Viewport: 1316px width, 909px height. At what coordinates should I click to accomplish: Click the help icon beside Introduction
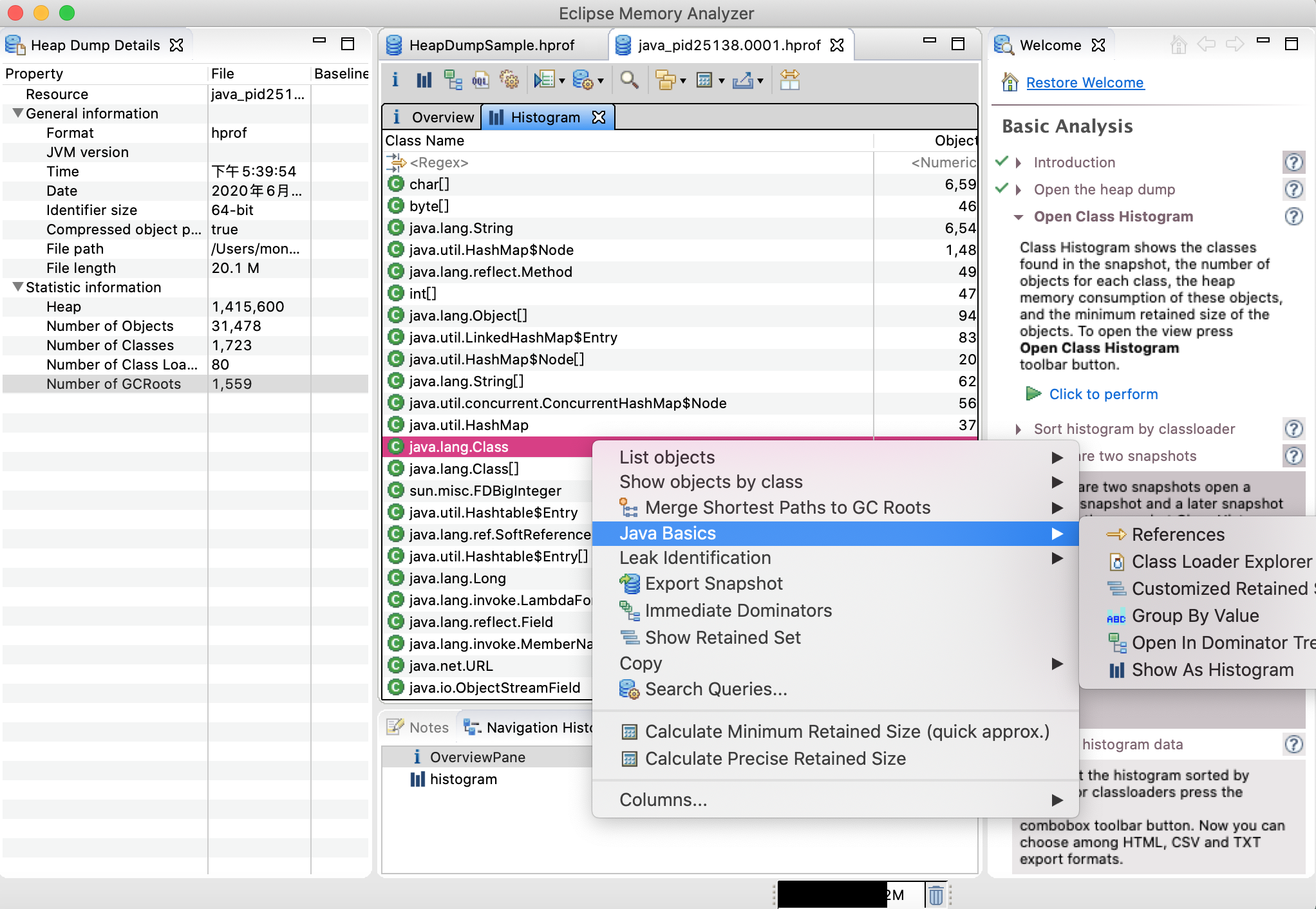1293,162
